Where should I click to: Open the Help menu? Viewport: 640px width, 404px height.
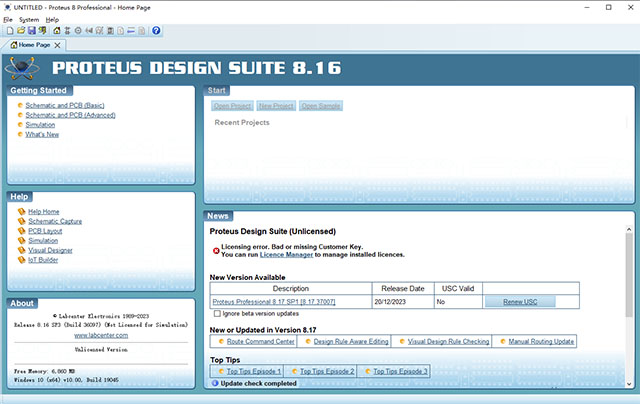tap(52, 20)
